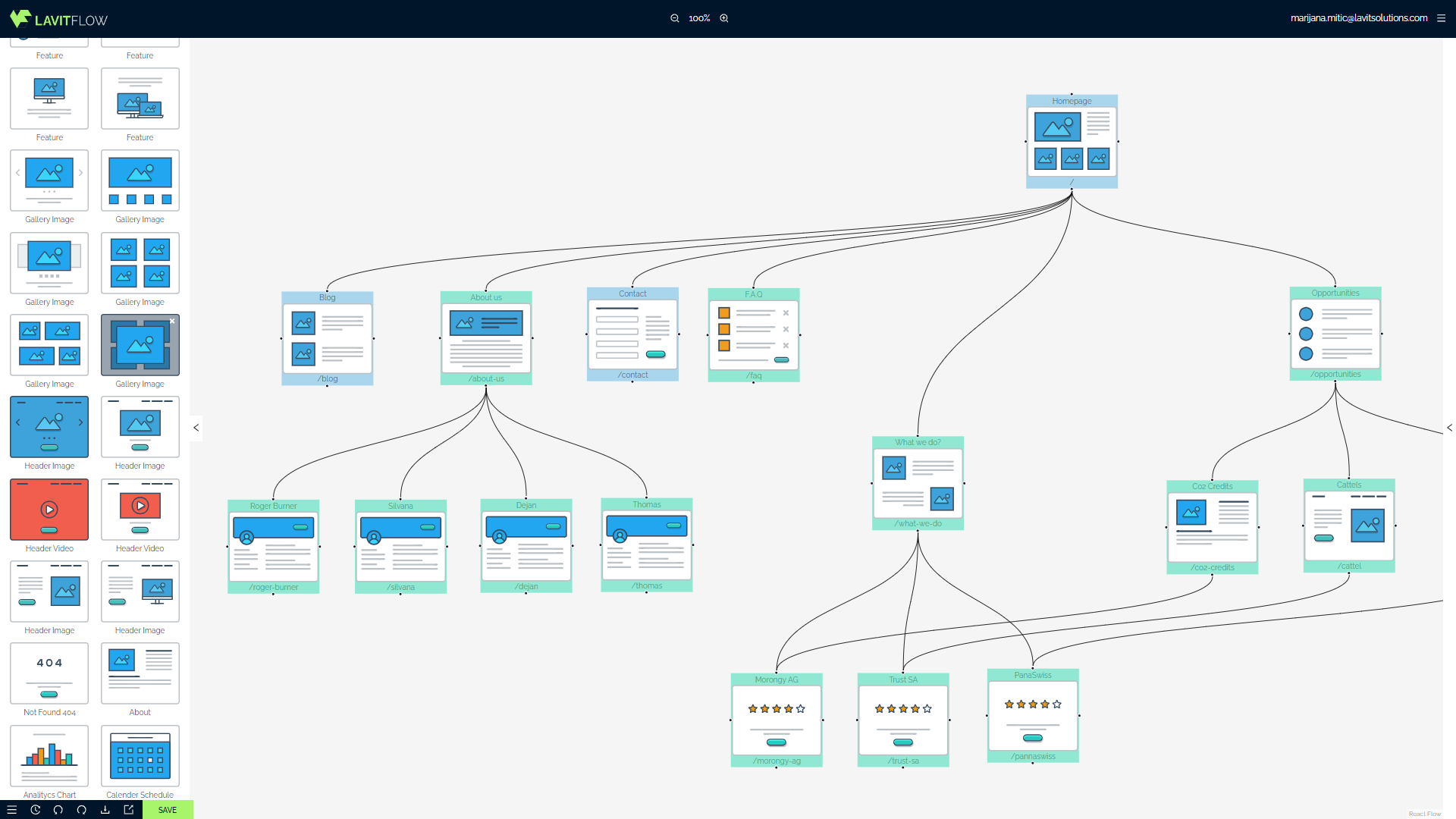This screenshot has height=819, width=1456.
Task: Select the Cattels page node
Action: pyautogui.click(x=1349, y=526)
